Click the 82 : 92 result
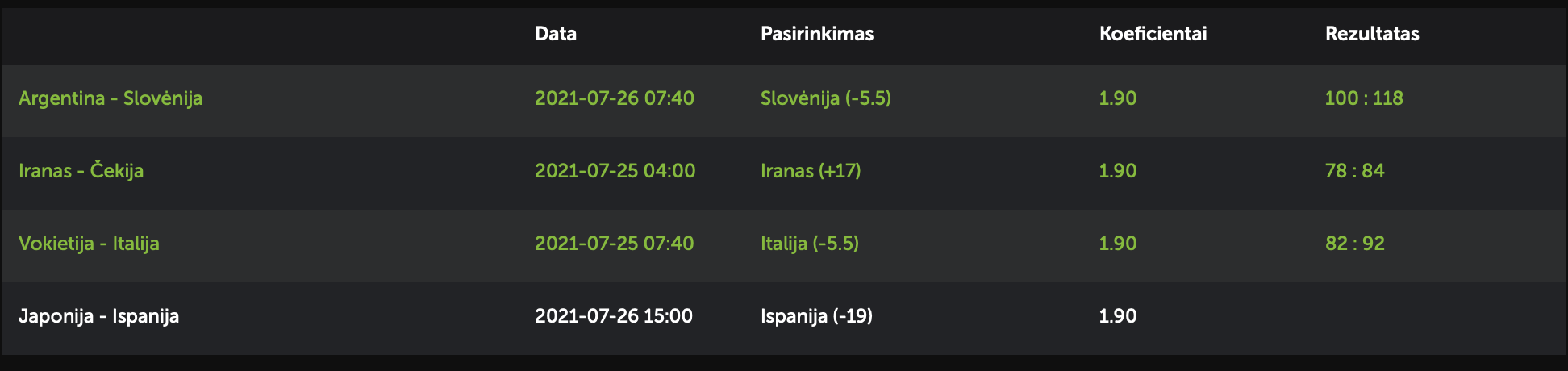 click(x=1355, y=244)
